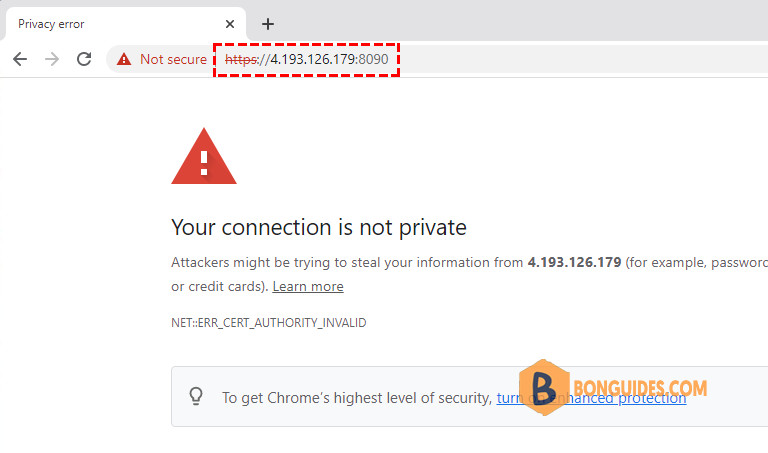Click 'Your connection is not private' heading

point(318,227)
